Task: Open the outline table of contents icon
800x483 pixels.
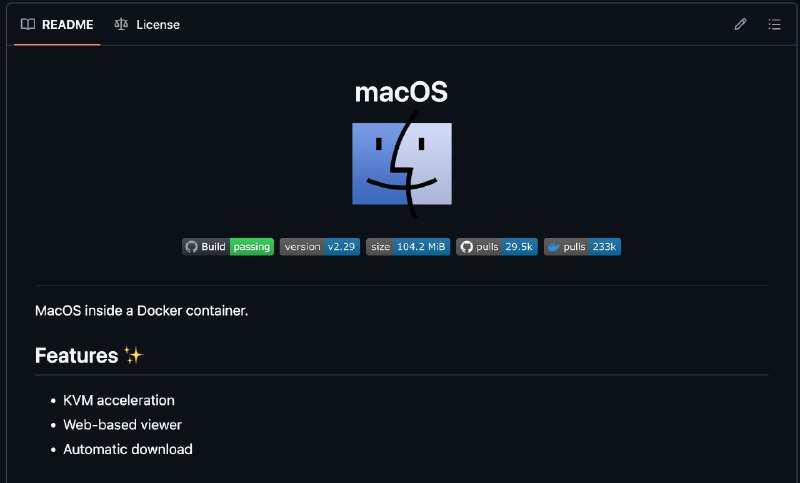Action: pos(774,24)
